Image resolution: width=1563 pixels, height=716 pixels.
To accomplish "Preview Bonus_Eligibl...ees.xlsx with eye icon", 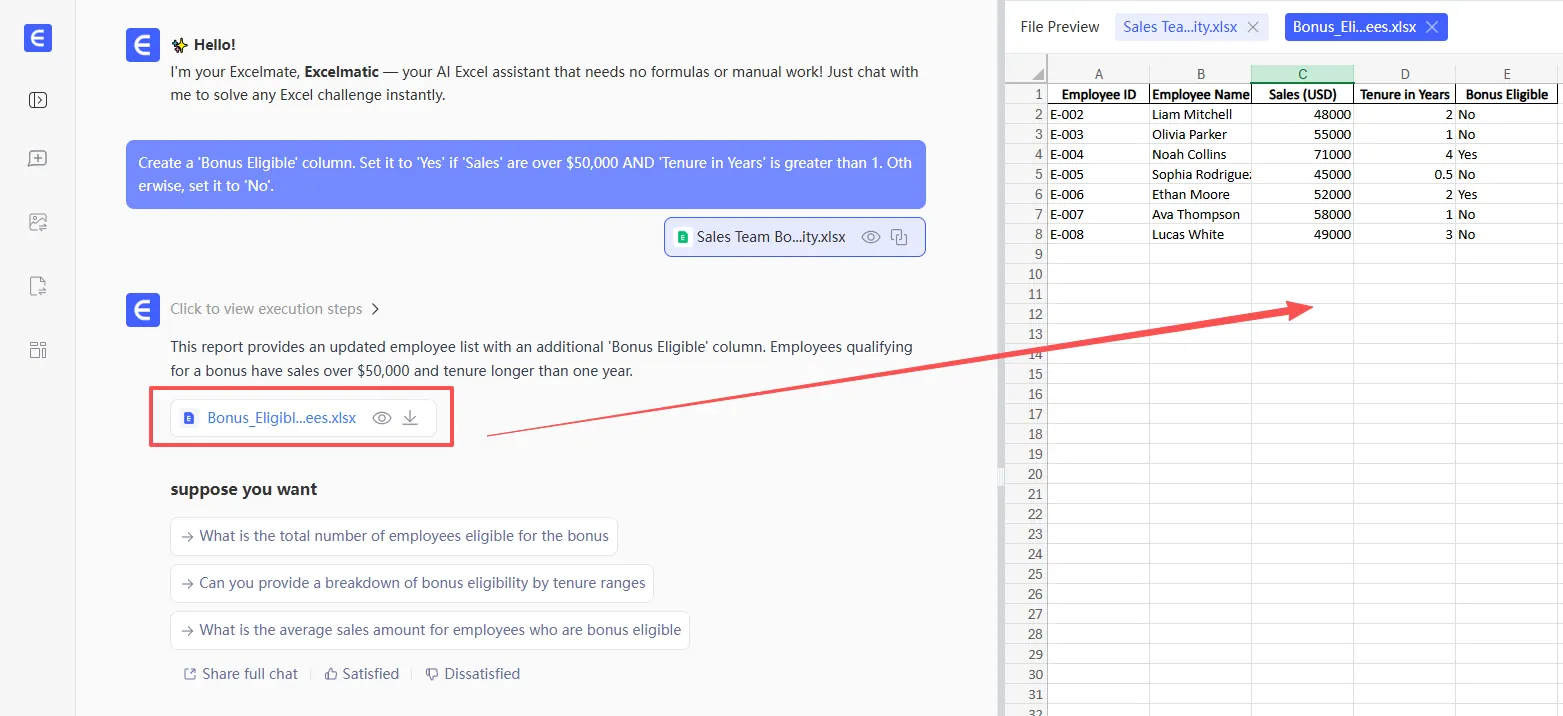I will click(x=381, y=418).
